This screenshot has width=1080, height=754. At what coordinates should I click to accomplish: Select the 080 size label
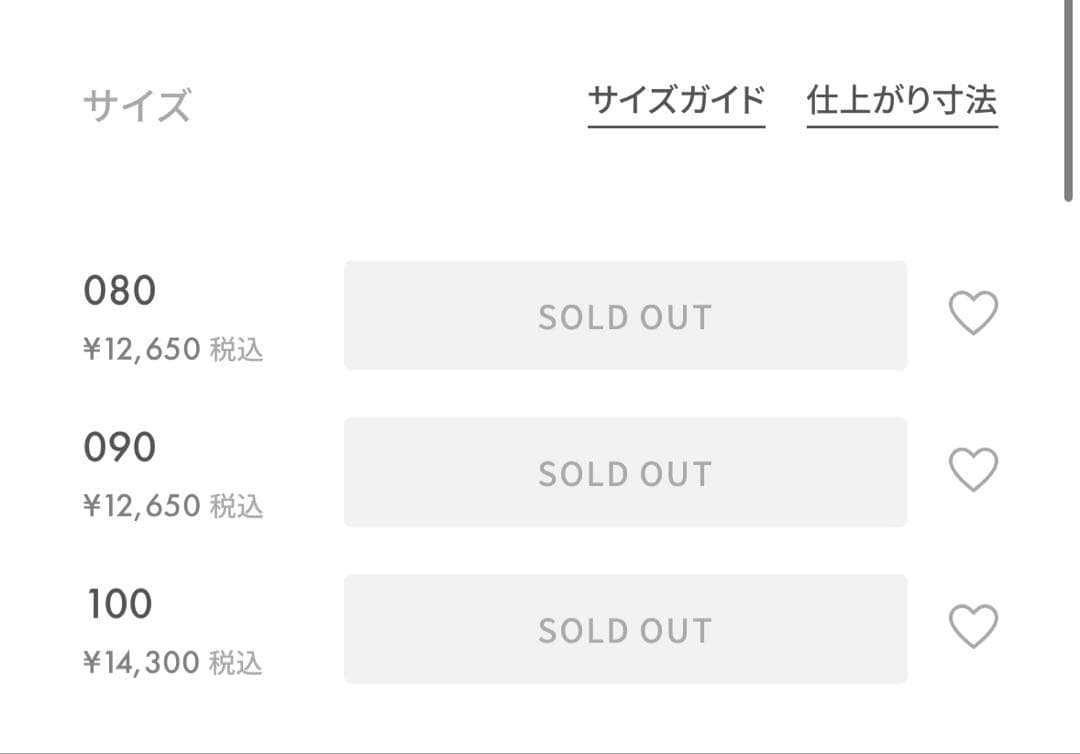pos(120,291)
